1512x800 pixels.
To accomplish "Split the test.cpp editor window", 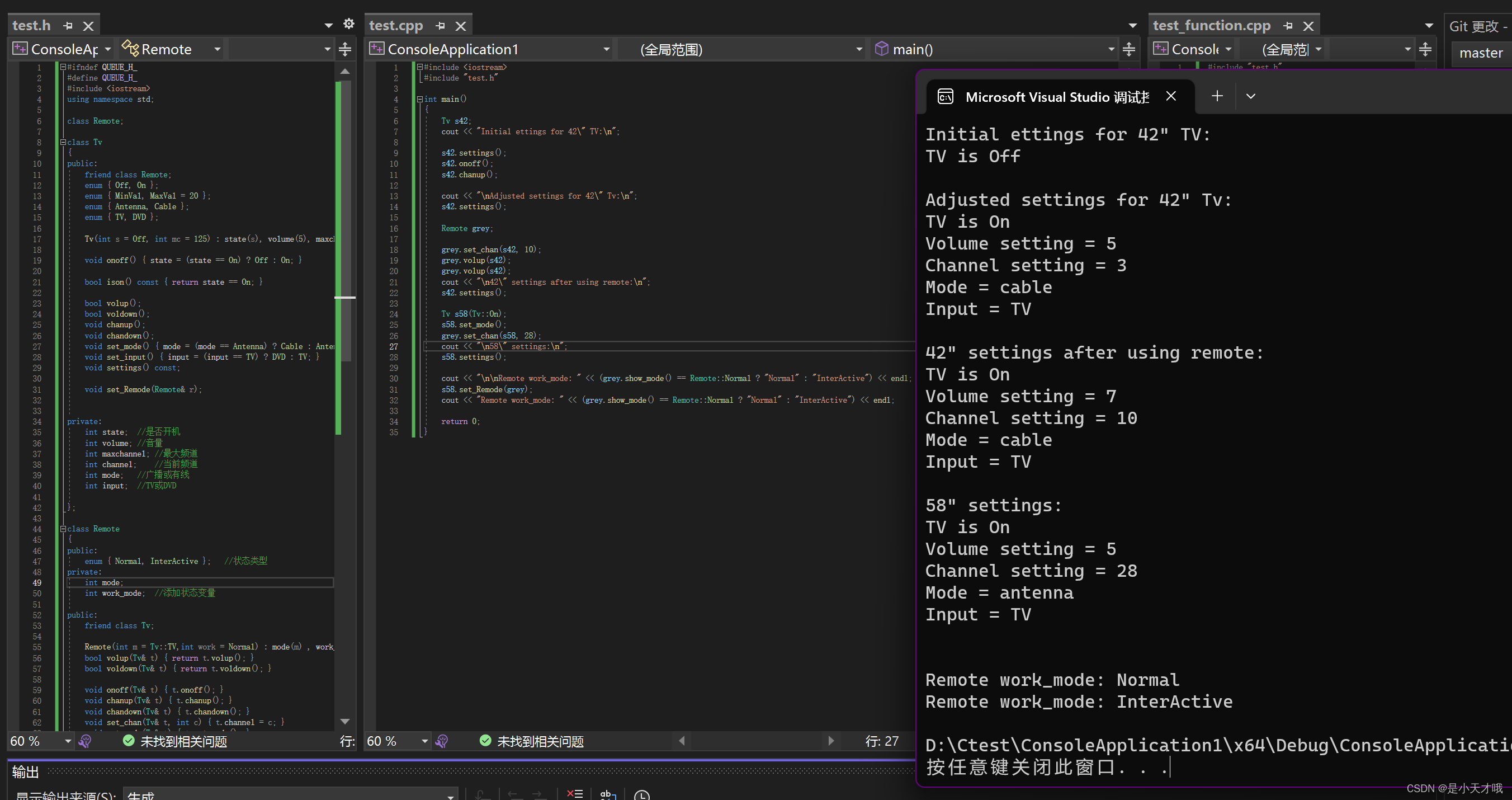I will [1129, 49].
